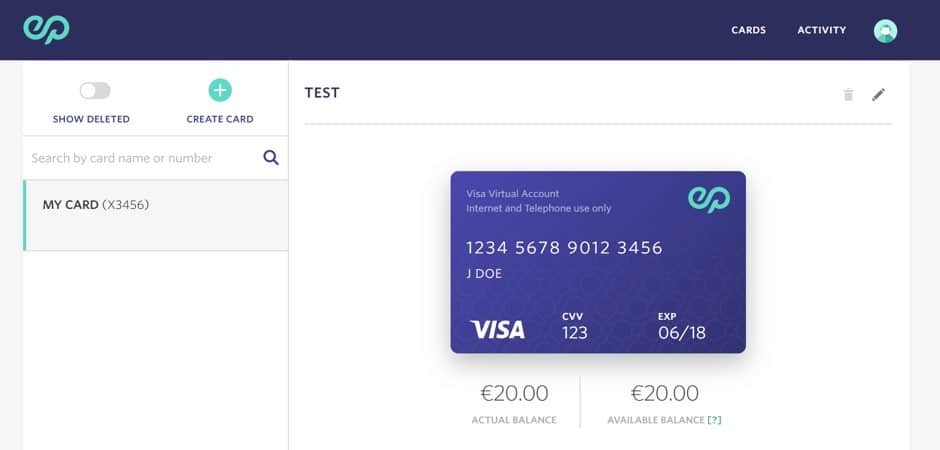Click the pencil icon to edit card
Image resolution: width=940 pixels, height=450 pixels.
[878, 95]
